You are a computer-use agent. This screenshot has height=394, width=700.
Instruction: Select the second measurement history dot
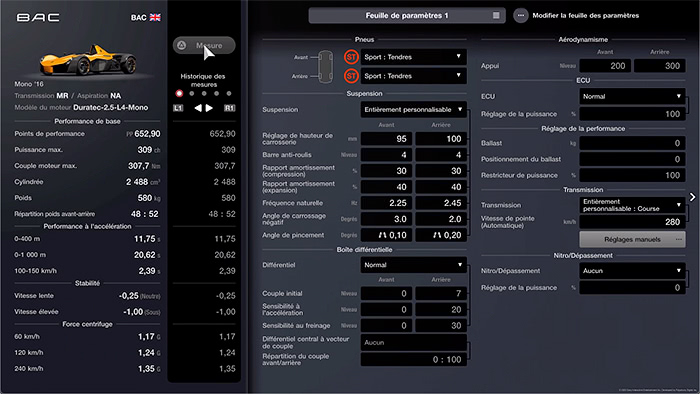tap(192, 94)
